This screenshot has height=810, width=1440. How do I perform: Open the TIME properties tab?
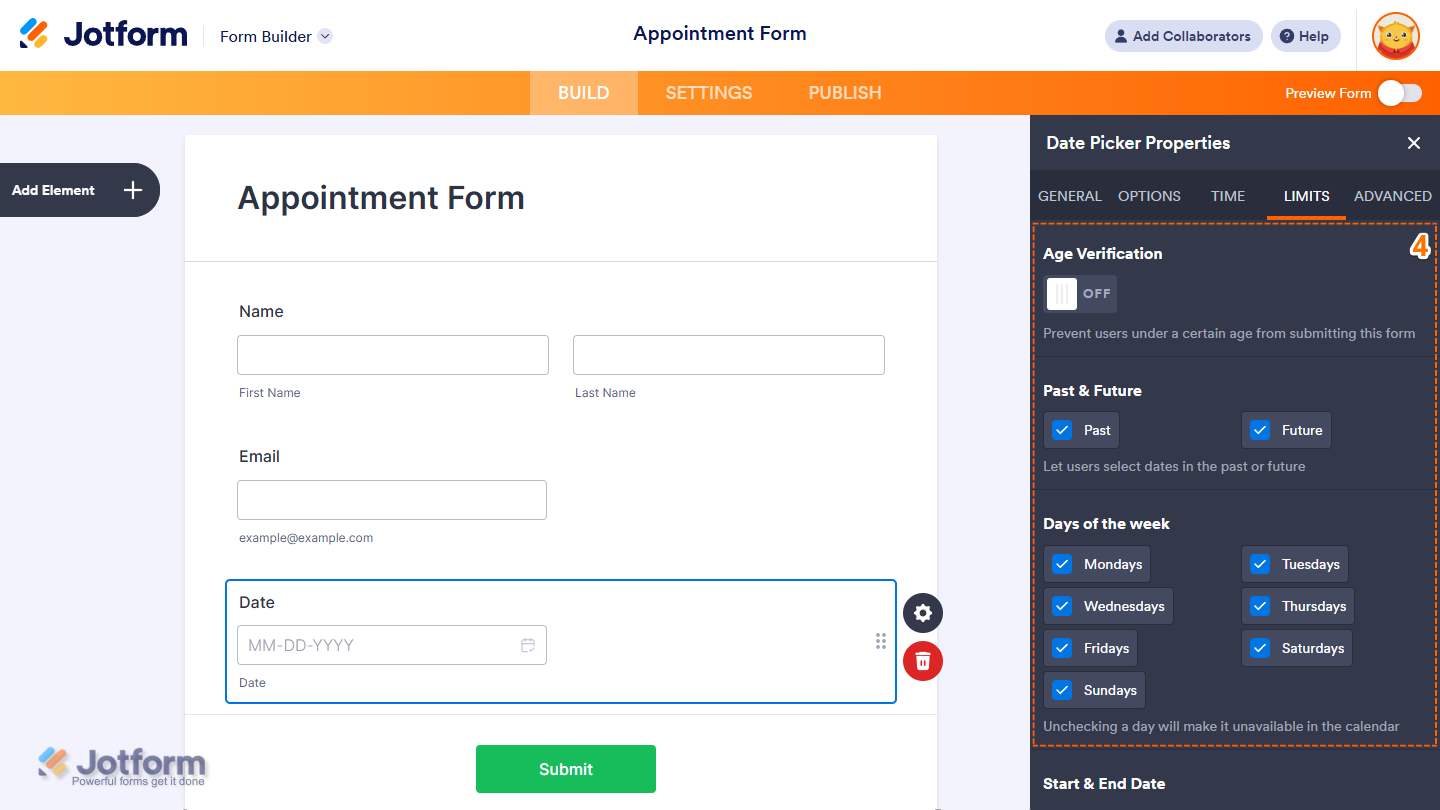point(1227,196)
